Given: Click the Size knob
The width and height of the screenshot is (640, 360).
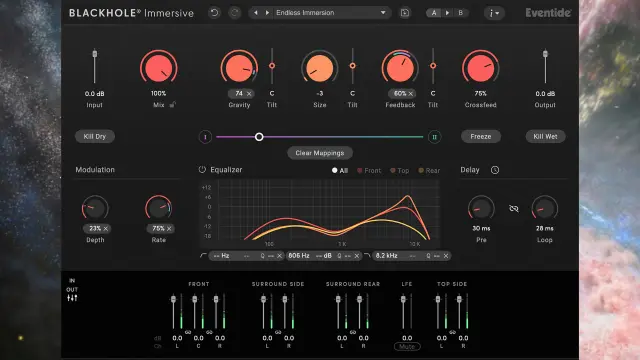Looking at the screenshot, I should (x=320, y=68).
